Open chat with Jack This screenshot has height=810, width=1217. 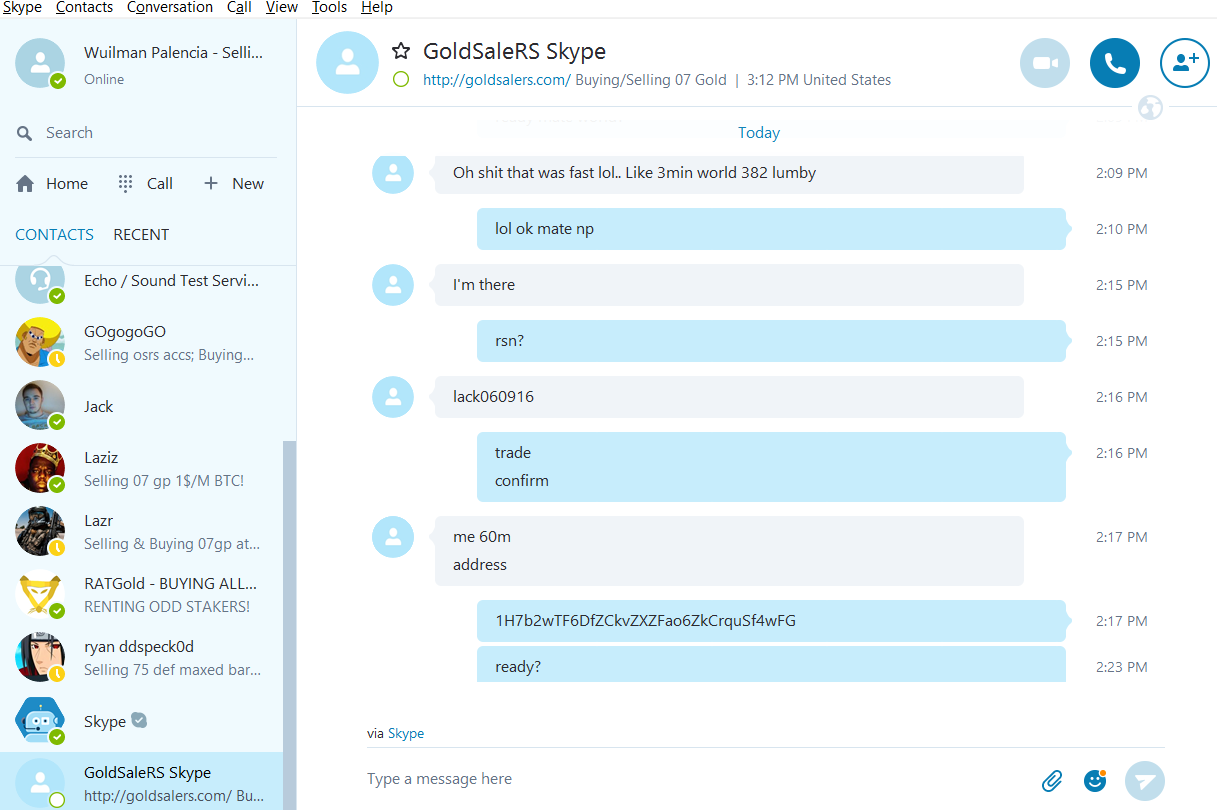click(x=141, y=406)
